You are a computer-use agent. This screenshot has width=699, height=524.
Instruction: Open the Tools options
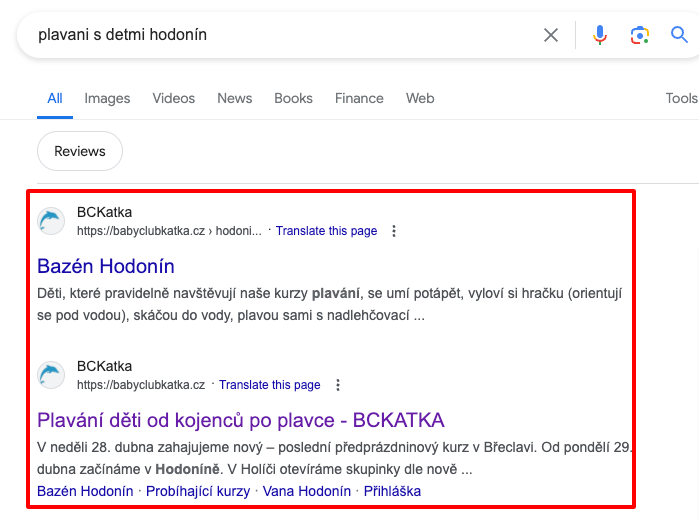tap(681, 98)
